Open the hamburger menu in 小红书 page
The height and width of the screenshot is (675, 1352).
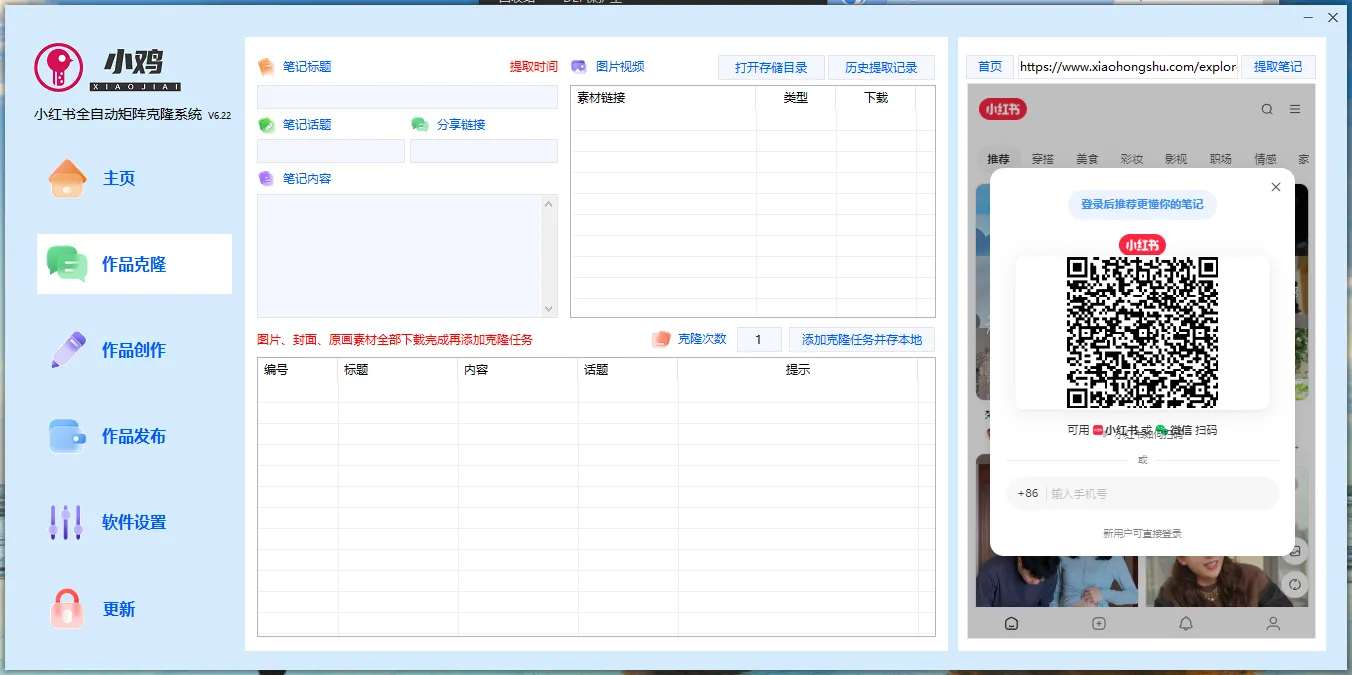pos(1295,109)
